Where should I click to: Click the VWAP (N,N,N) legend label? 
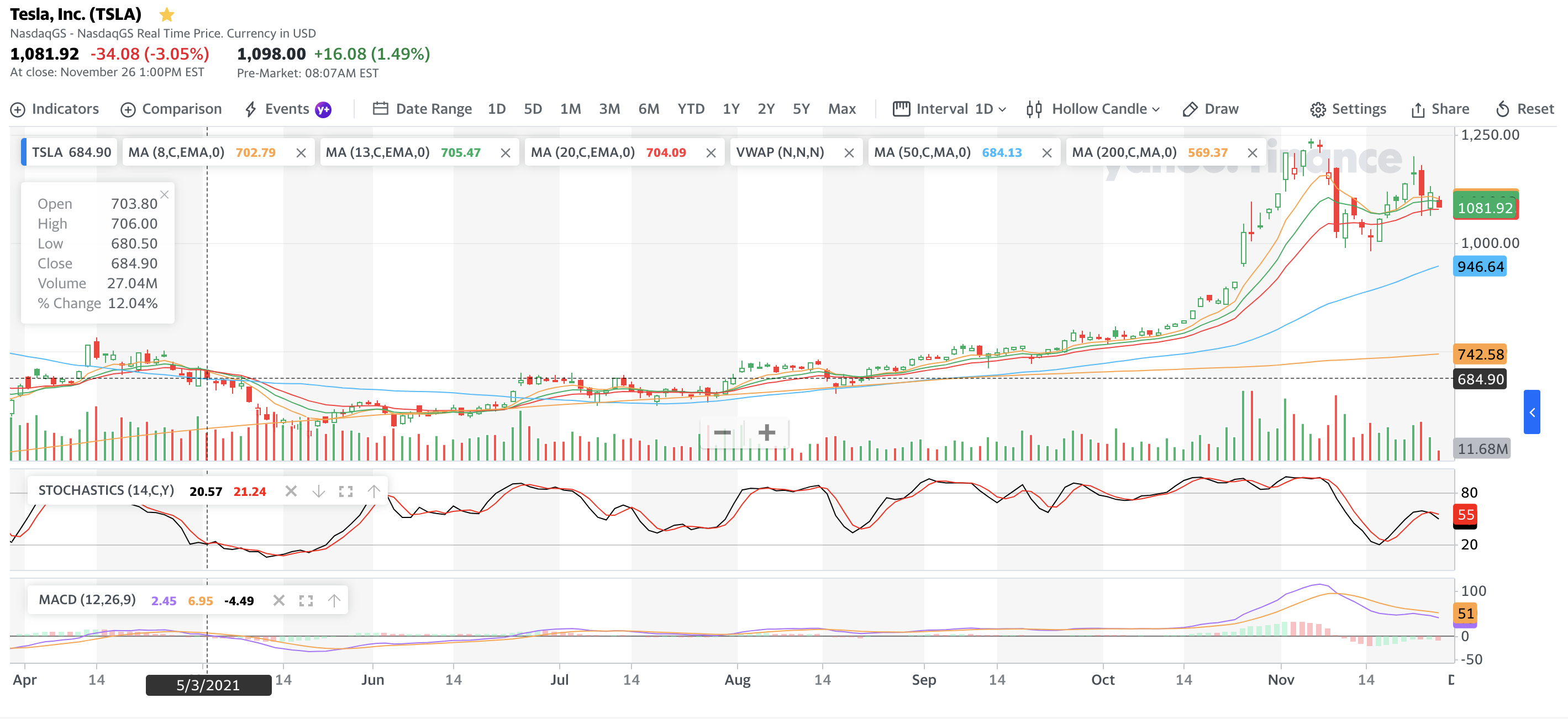(780, 152)
